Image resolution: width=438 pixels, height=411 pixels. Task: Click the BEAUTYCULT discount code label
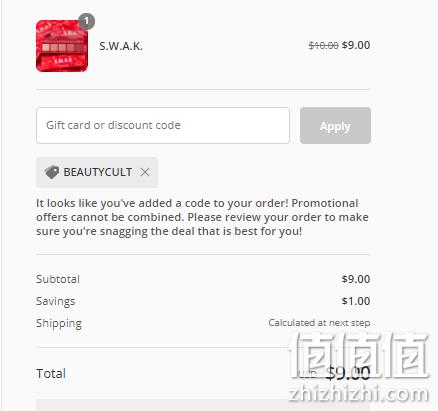pos(98,172)
